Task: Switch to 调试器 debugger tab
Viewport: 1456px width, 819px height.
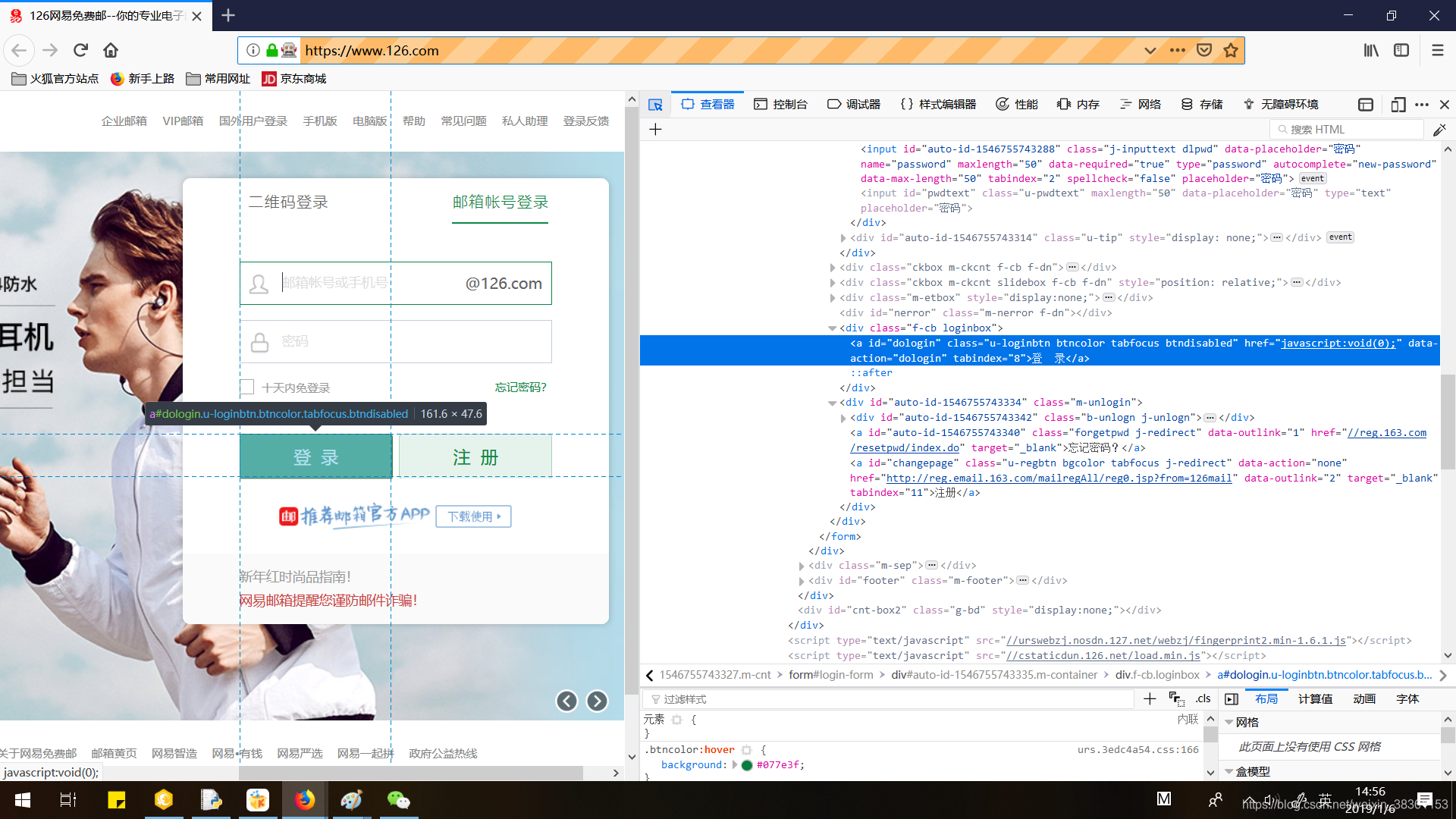Action: click(854, 105)
